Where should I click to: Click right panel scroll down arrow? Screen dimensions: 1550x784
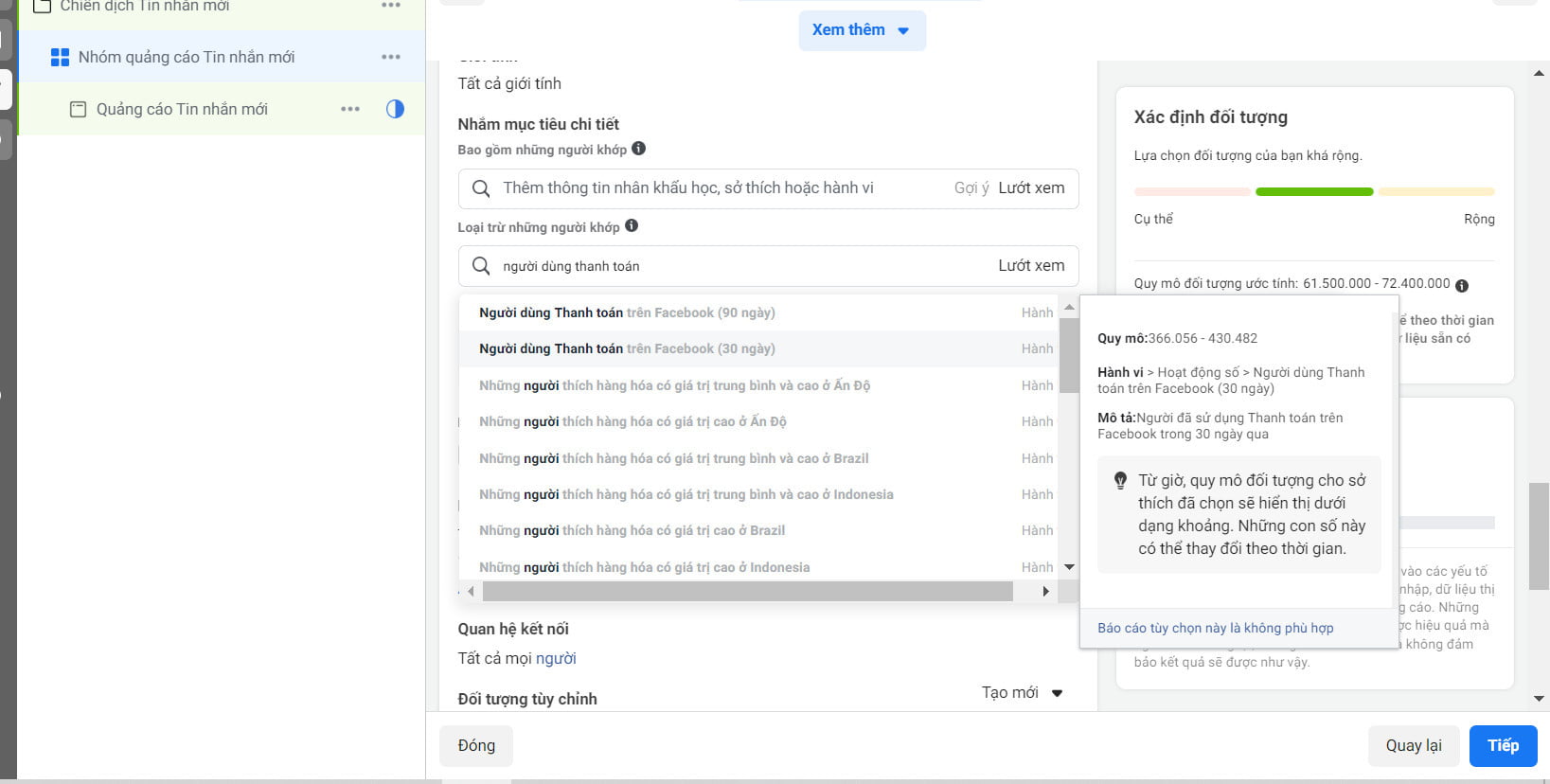[x=1539, y=699]
